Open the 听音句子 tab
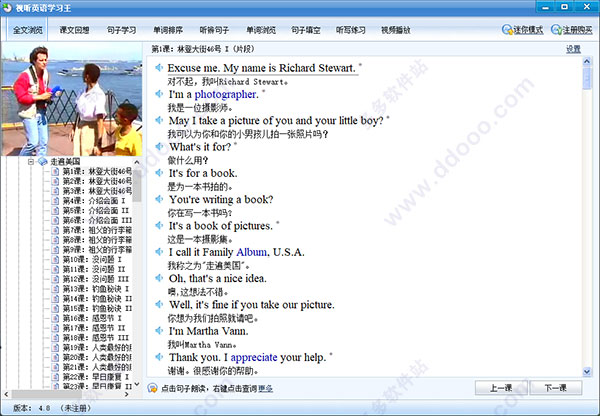The height and width of the screenshot is (416, 600). click(214, 30)
